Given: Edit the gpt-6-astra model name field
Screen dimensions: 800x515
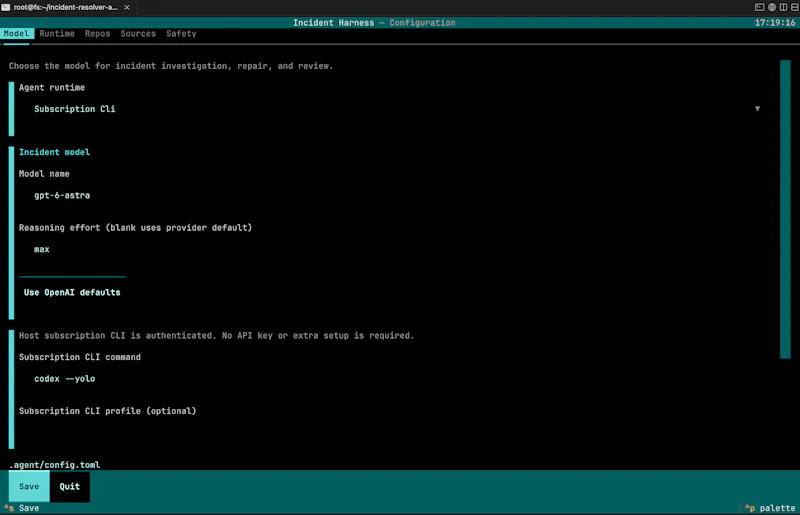Looking at the screenshot, I should (390, 195).
